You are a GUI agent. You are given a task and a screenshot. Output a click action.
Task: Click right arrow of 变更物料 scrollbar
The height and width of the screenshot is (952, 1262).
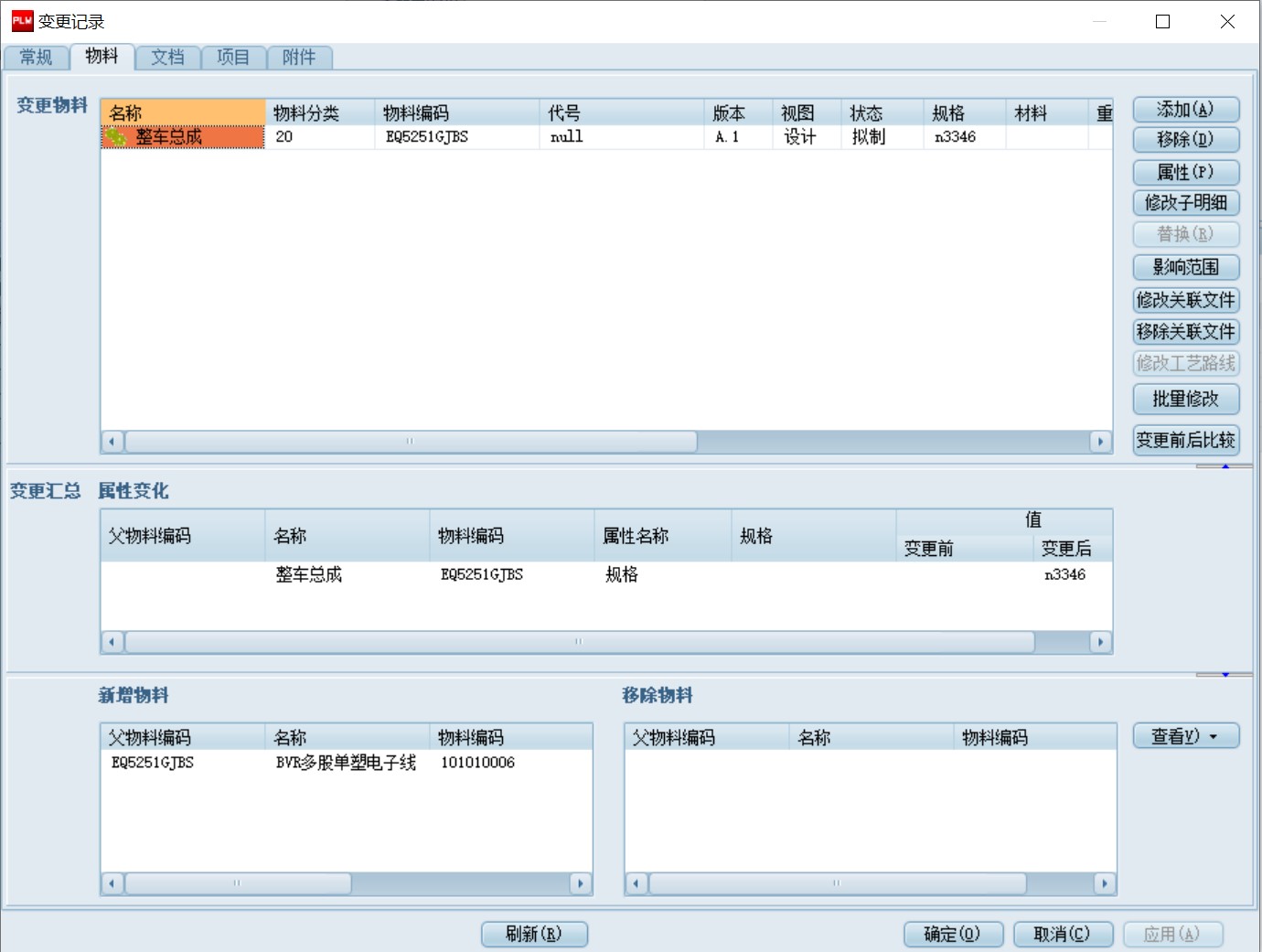[1101, 442]
